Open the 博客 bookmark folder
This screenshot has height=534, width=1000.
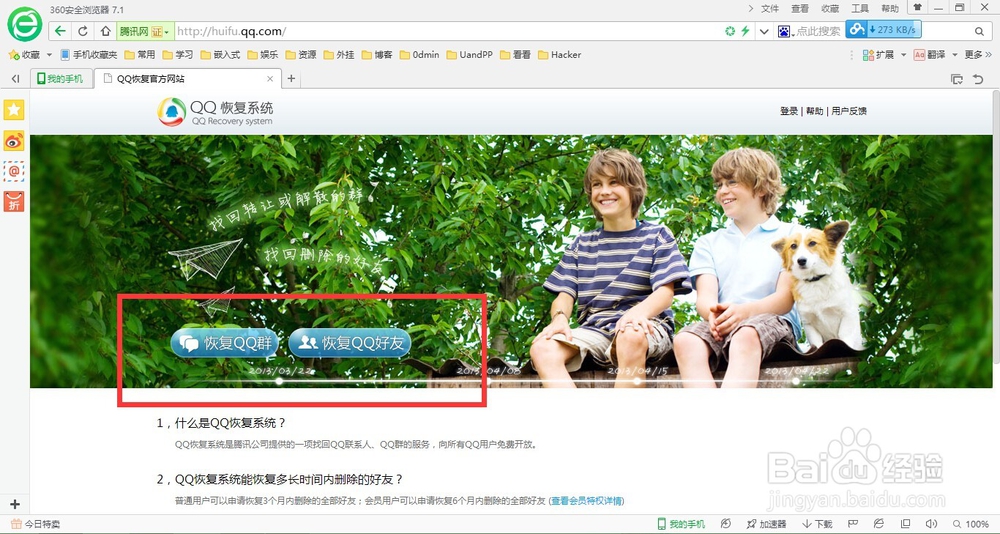tap(377, 55)
